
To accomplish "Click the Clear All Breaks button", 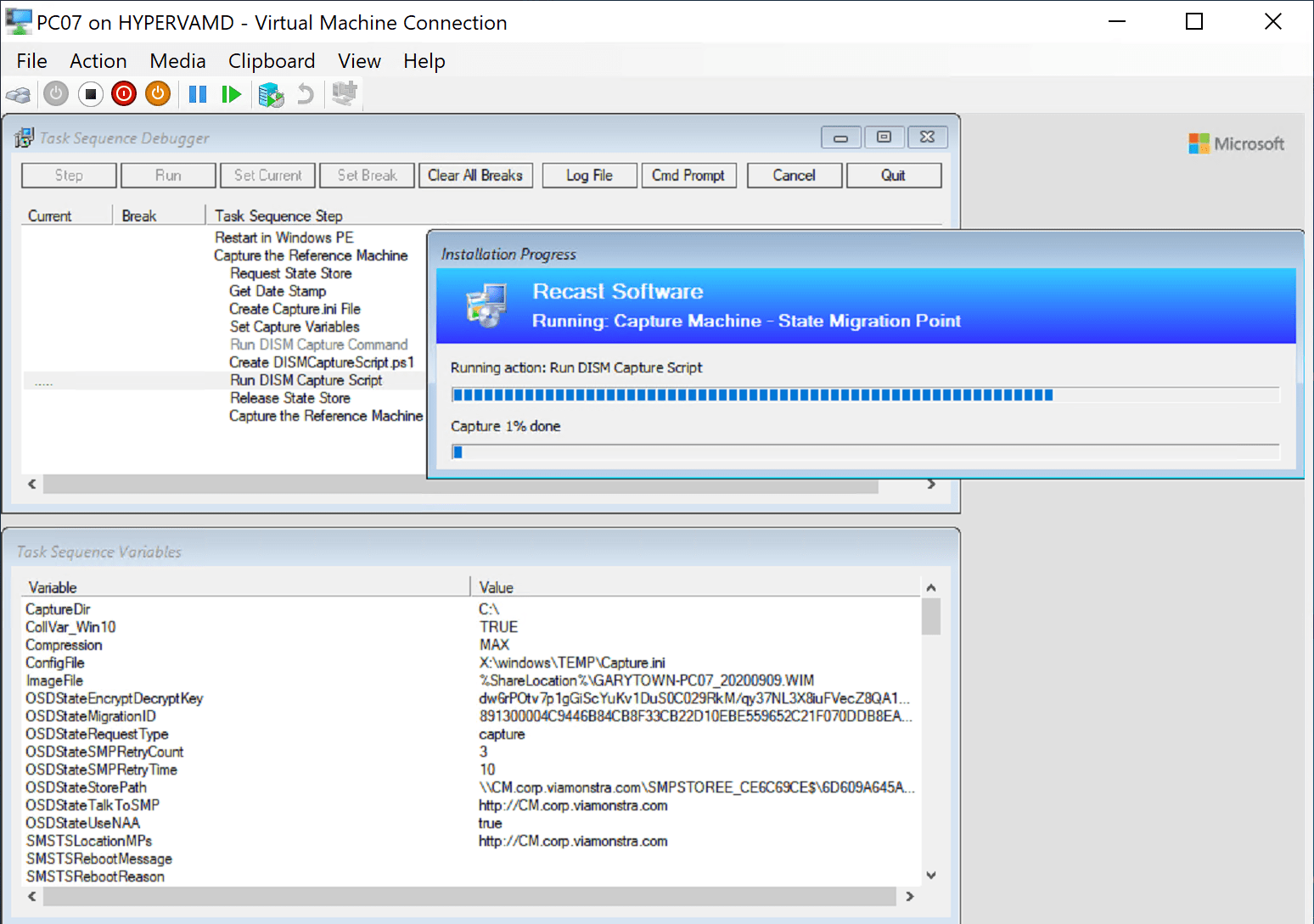I will (475, 175).
